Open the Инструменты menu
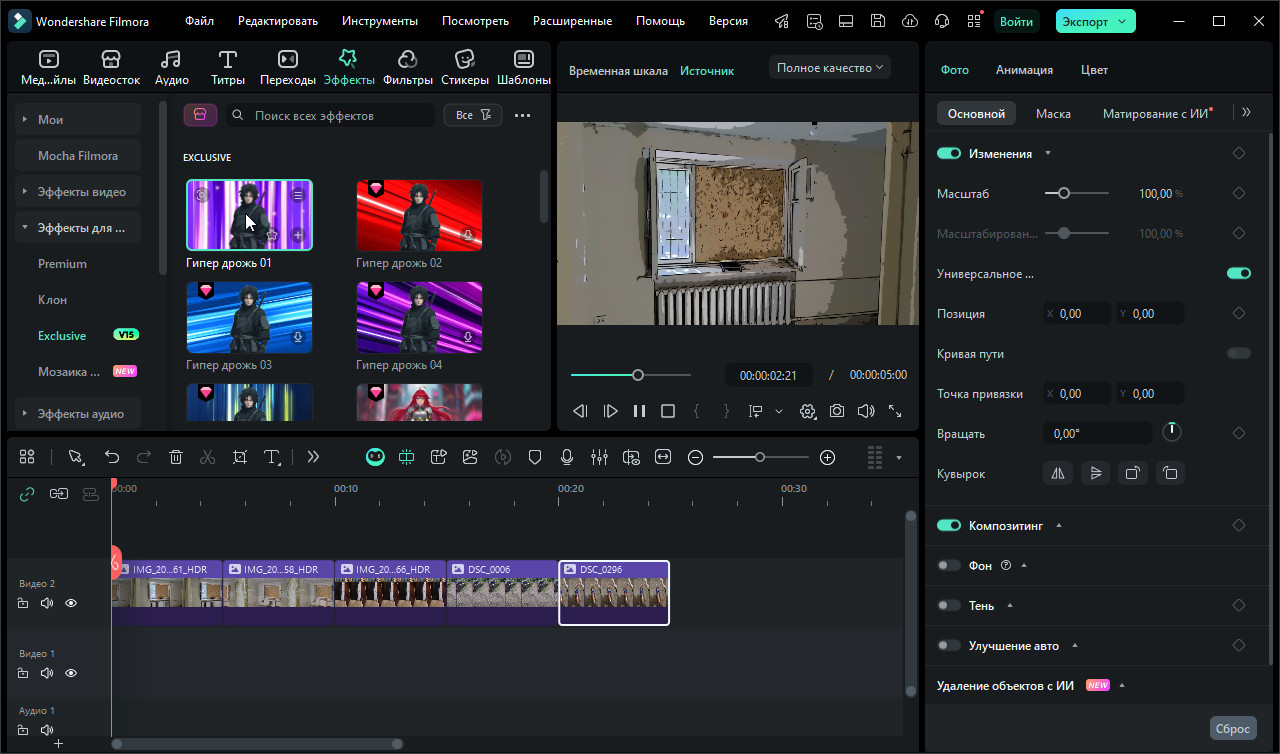Screen dimensions: 1280x754 pyautogui.click(x=380, y=21)
